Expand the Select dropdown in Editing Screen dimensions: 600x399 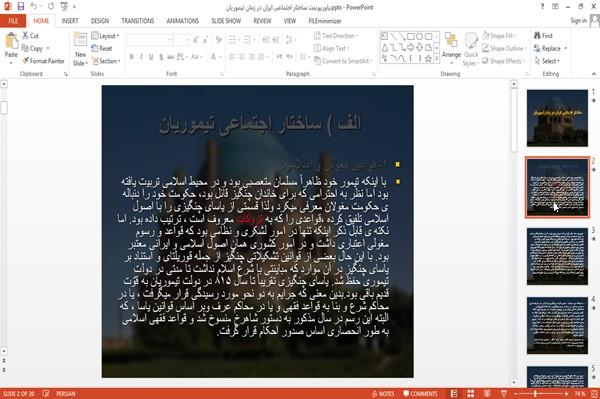pyautogui.click(x=547, y=61)
